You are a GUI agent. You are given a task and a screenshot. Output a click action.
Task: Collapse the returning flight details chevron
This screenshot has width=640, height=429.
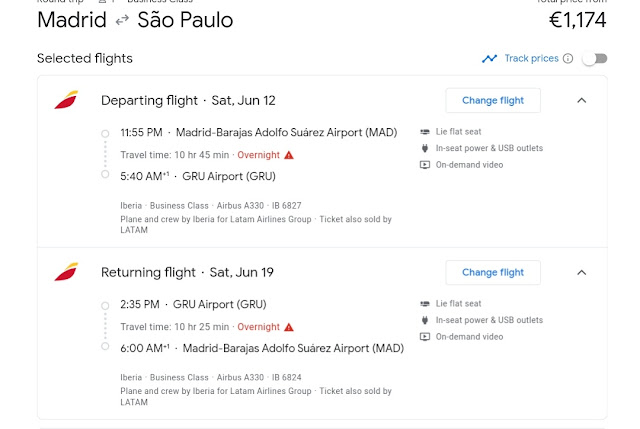click(x=582, y=272)
